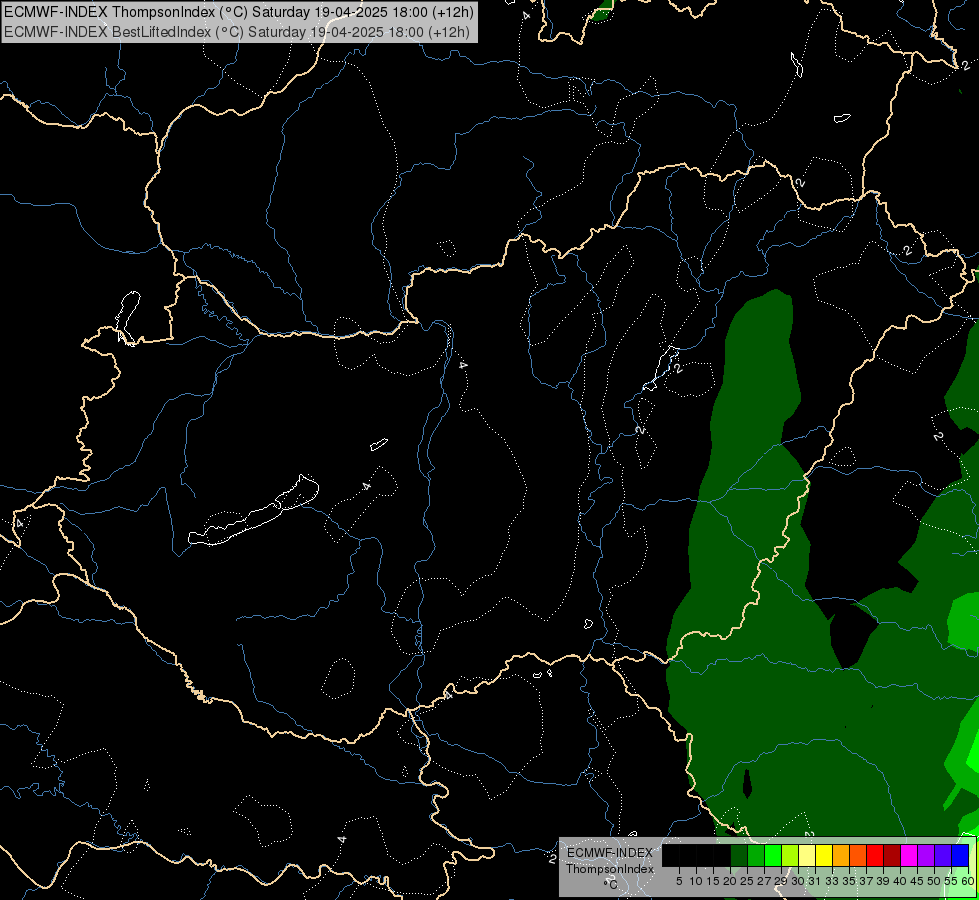Choose the dark red 39–40 legend swatch
This screenshot has height=900, width=979.
click(892, 855)
